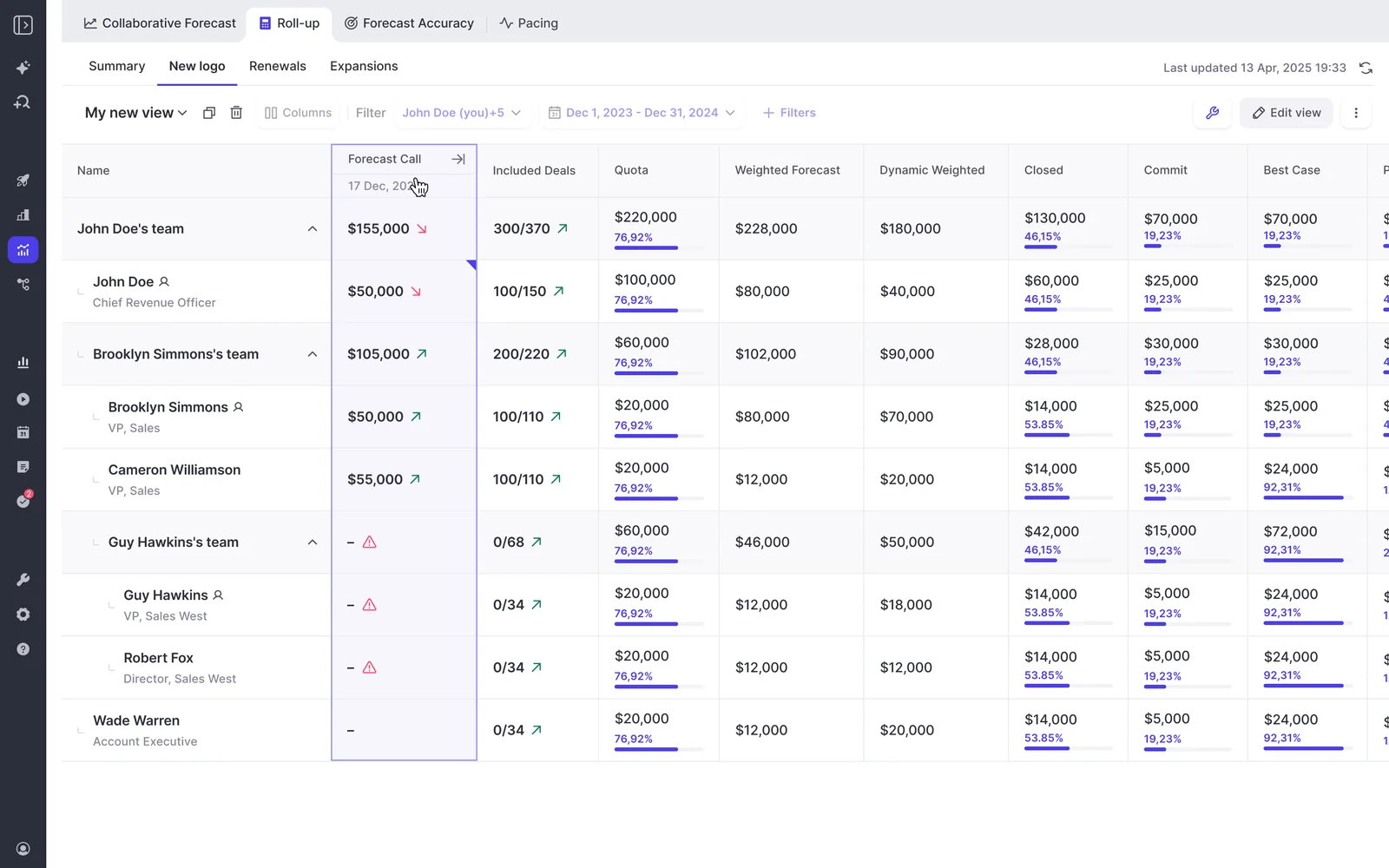Select the Expansions sub-tab

point(364,66)
